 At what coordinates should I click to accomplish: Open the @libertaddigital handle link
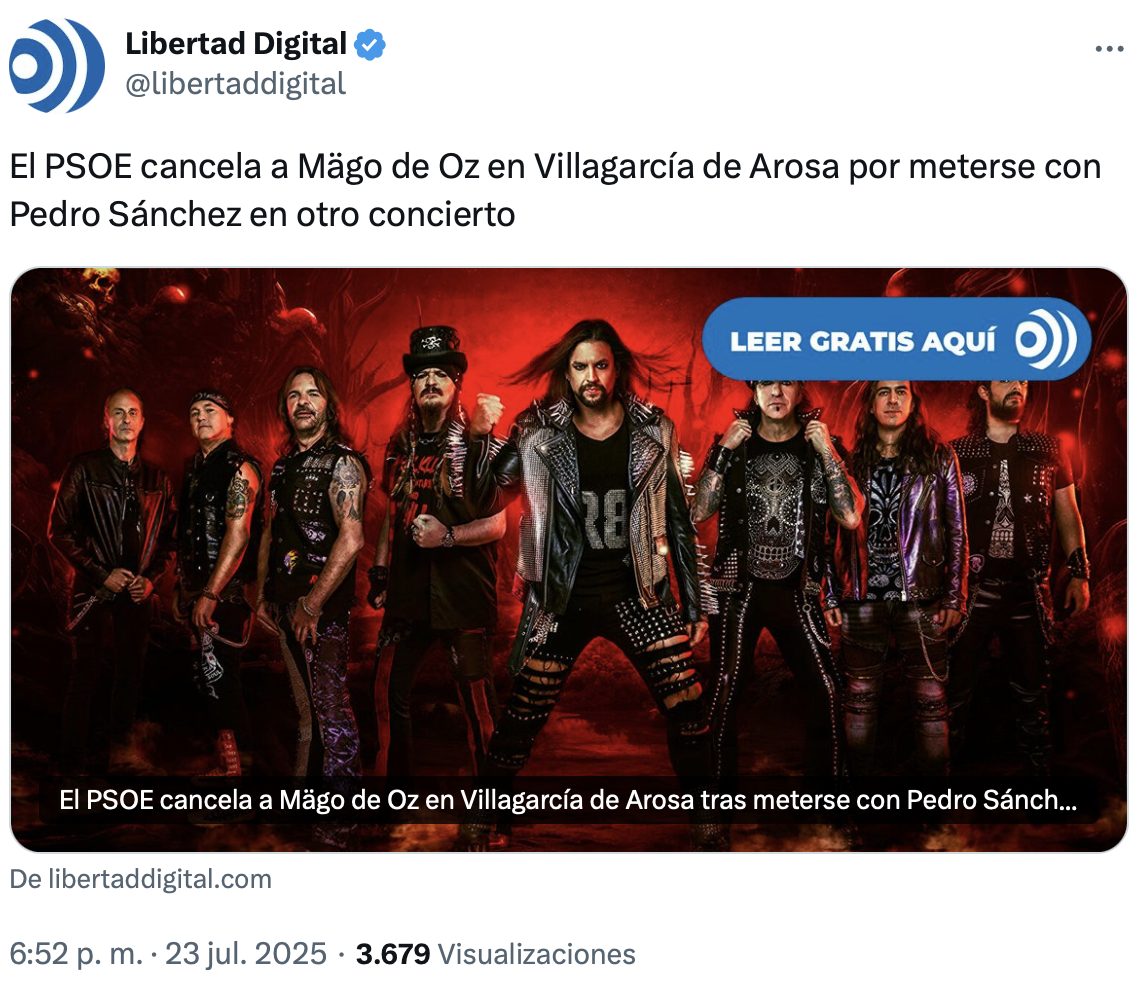coord(235,83)
